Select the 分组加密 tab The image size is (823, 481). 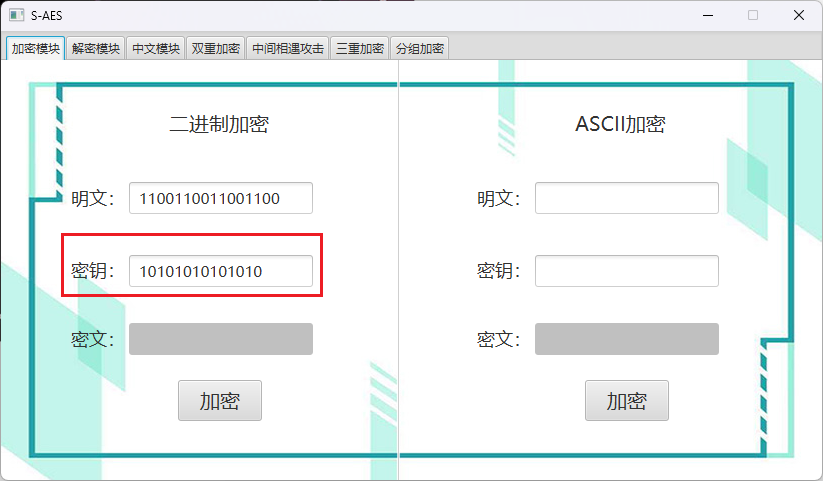(x=419, y=48)
